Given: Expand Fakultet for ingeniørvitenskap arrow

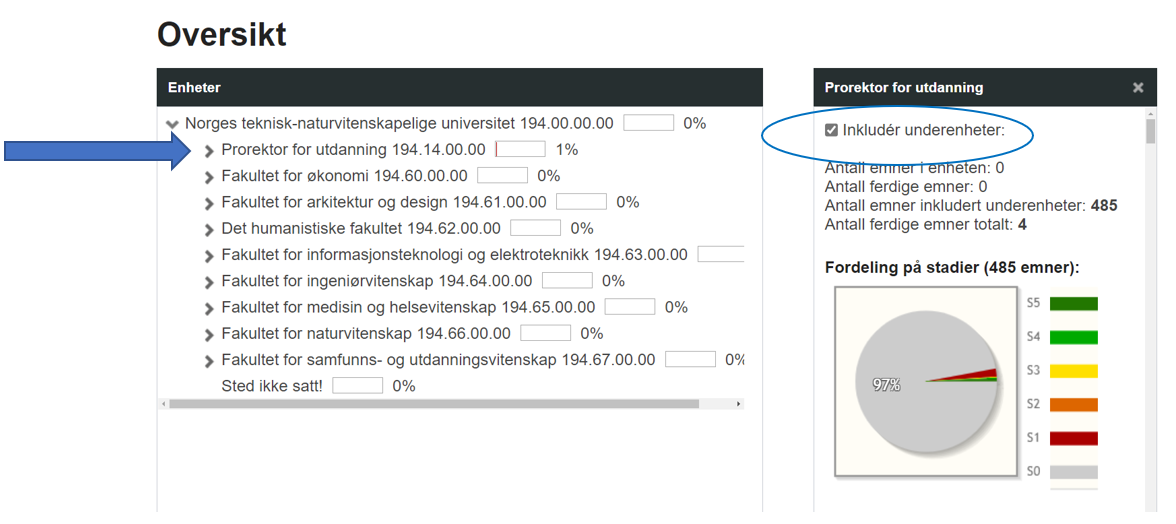Looking at the screenshot, I should pyautogui.click(x=210, y=282).
